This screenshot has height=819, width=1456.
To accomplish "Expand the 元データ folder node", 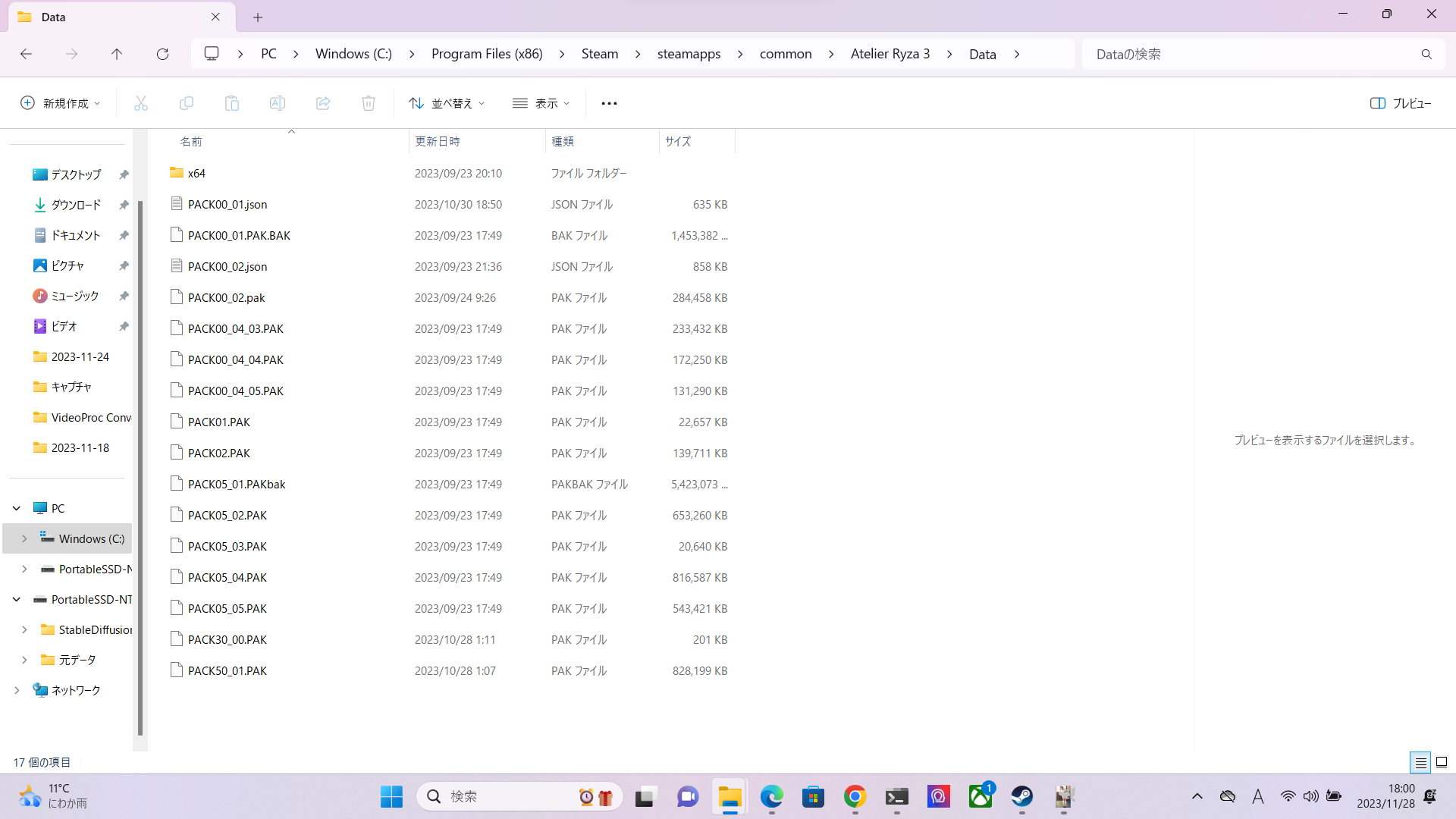I will click(24, 660).
